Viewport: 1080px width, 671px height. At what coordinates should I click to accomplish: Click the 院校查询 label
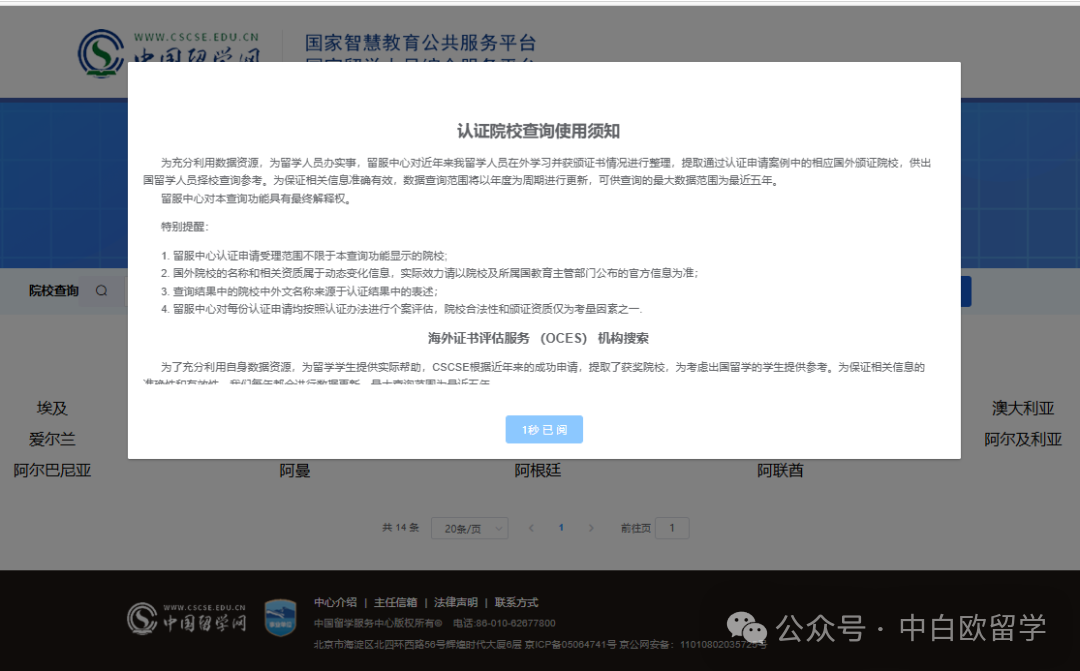click(x=54, y=291)
